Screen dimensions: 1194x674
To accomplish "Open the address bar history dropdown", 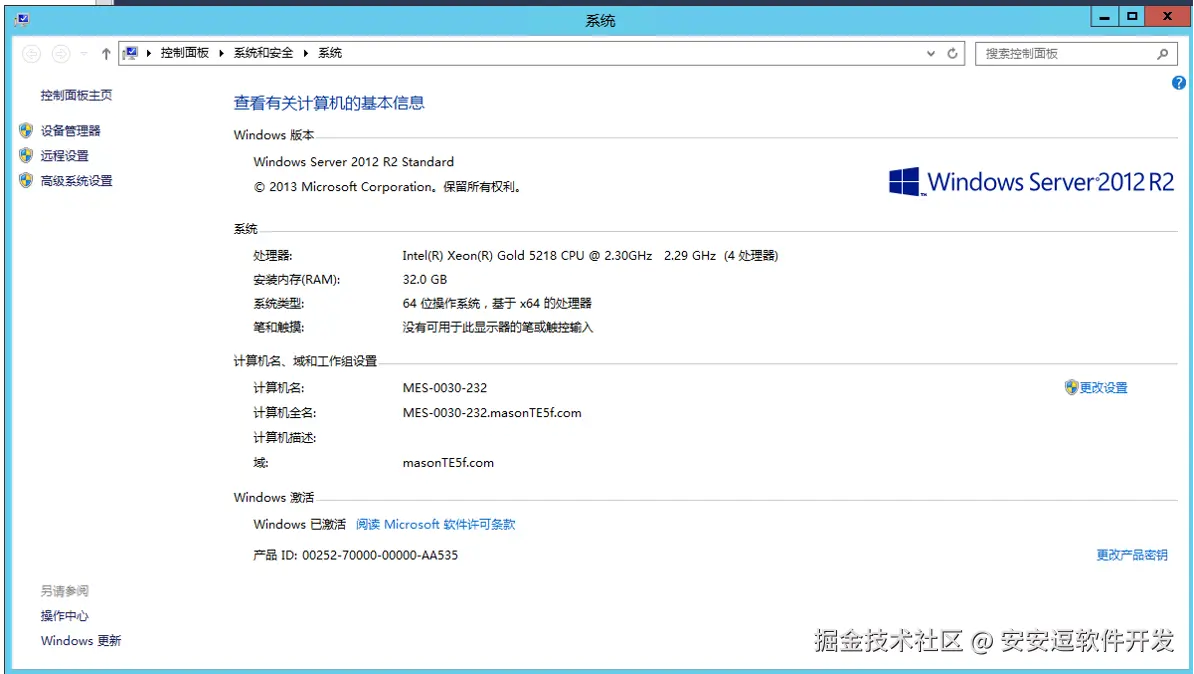I will [x=931, y=53].
